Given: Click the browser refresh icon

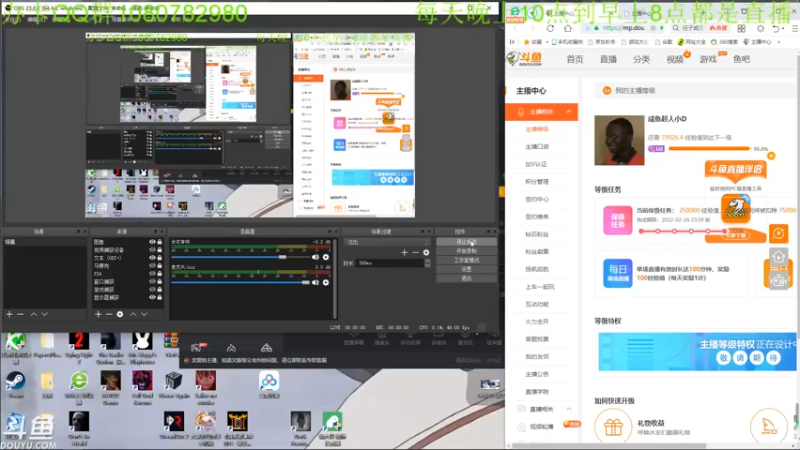Looking at the screenshot, I should pyautogui.click(x=550, y=28).
